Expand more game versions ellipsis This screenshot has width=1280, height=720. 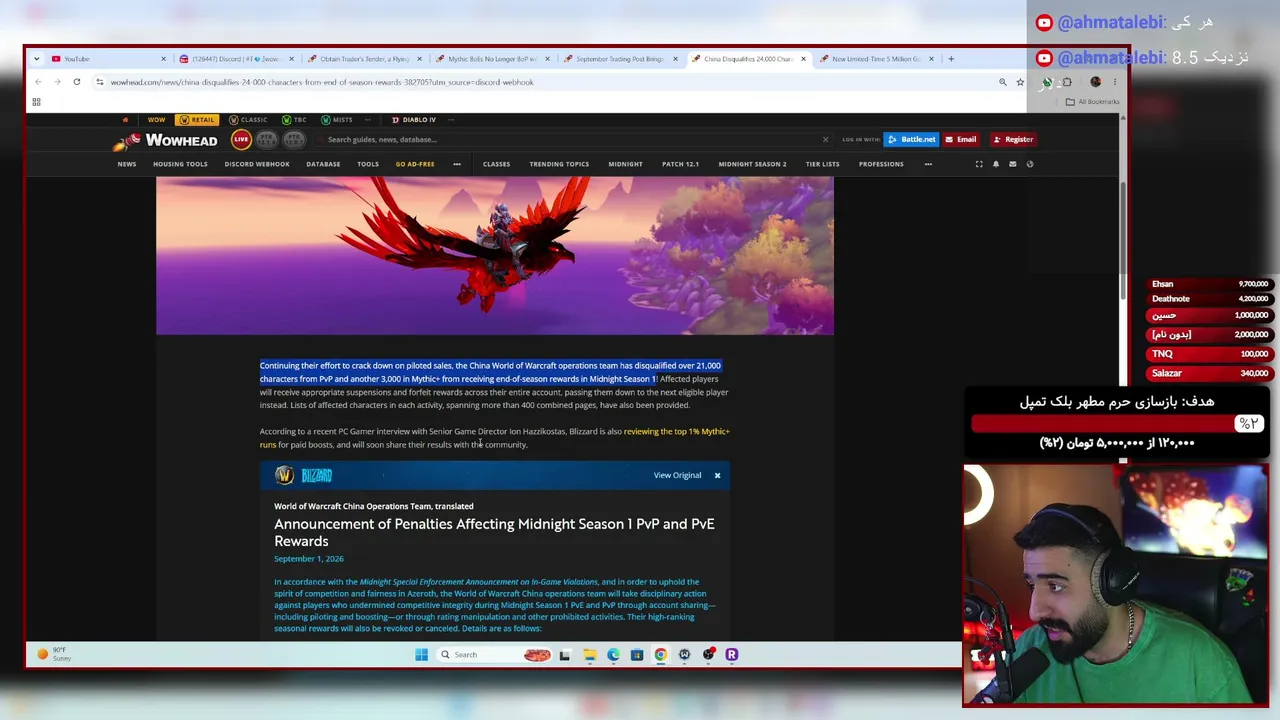368,120
